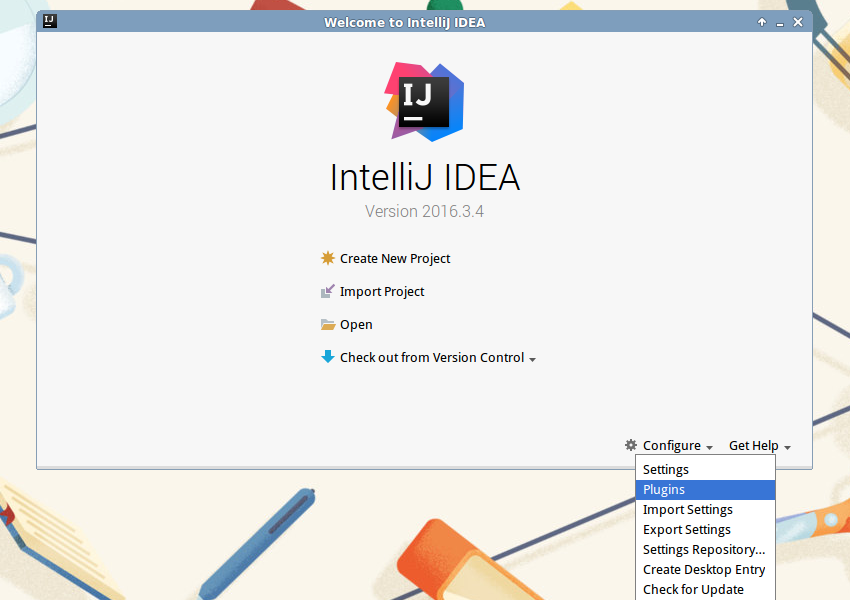Viewport: 850px width, 600px height.
Task: Select Settings from Configure menu
Action: click(705, 469)
